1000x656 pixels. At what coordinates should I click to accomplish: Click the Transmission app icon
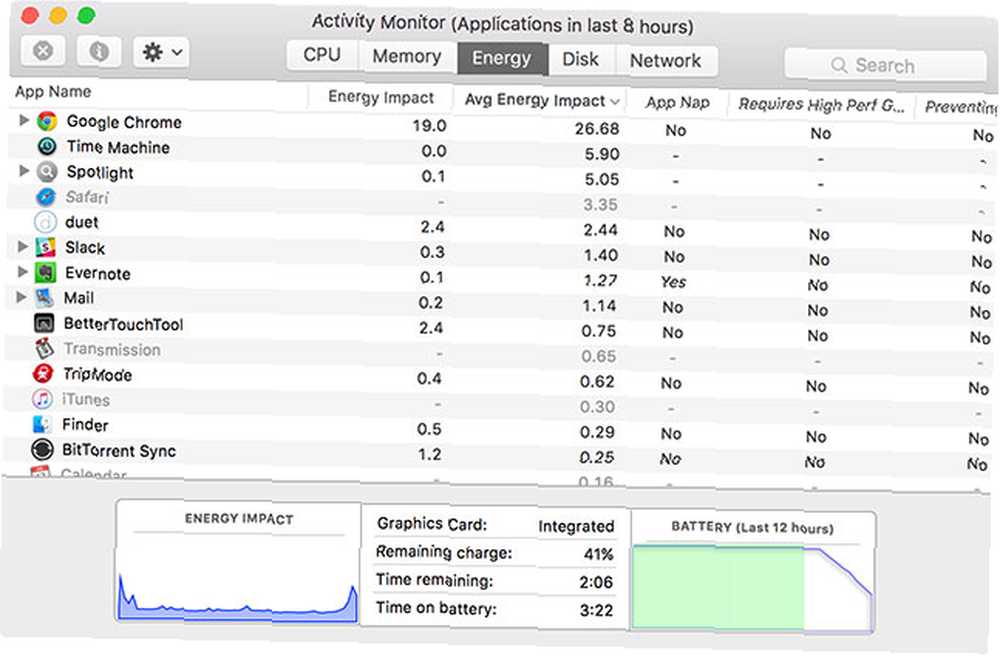(x=43, y=349)
